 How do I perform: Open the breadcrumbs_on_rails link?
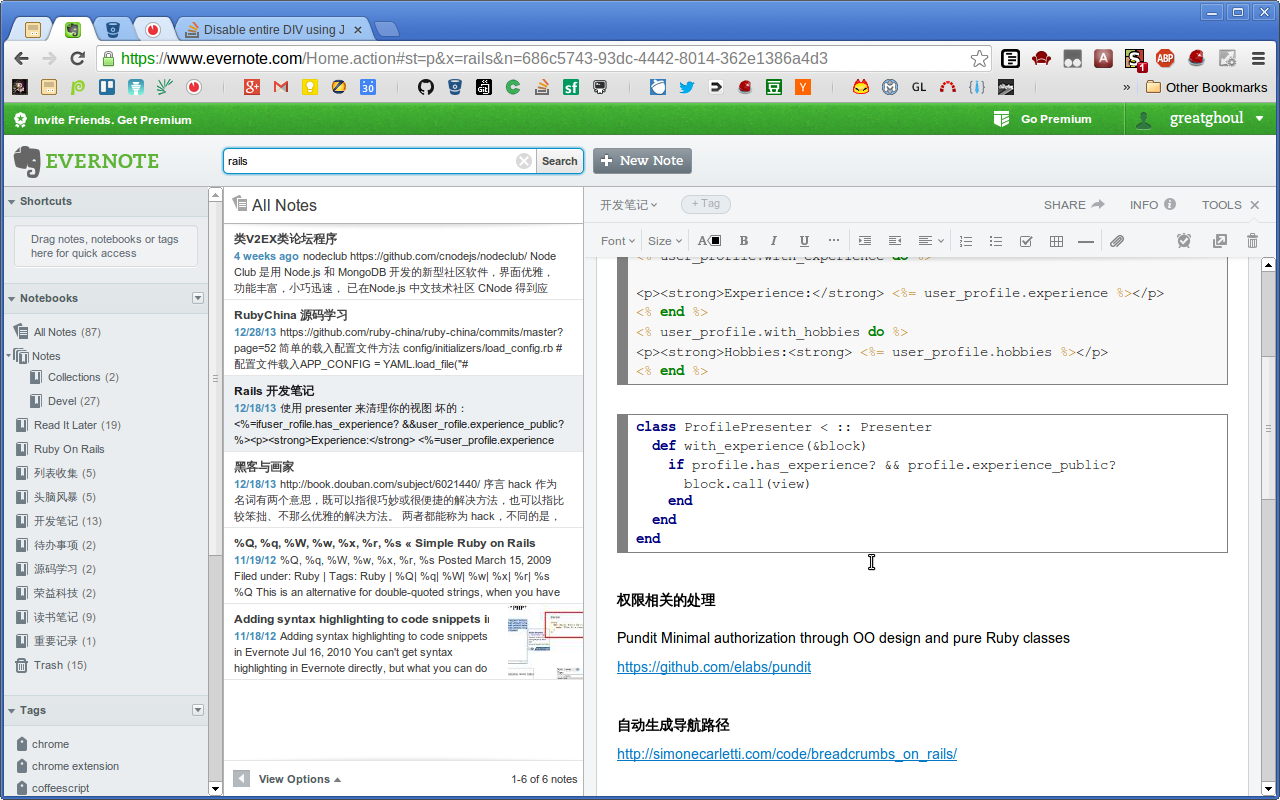tap(787, 754)
